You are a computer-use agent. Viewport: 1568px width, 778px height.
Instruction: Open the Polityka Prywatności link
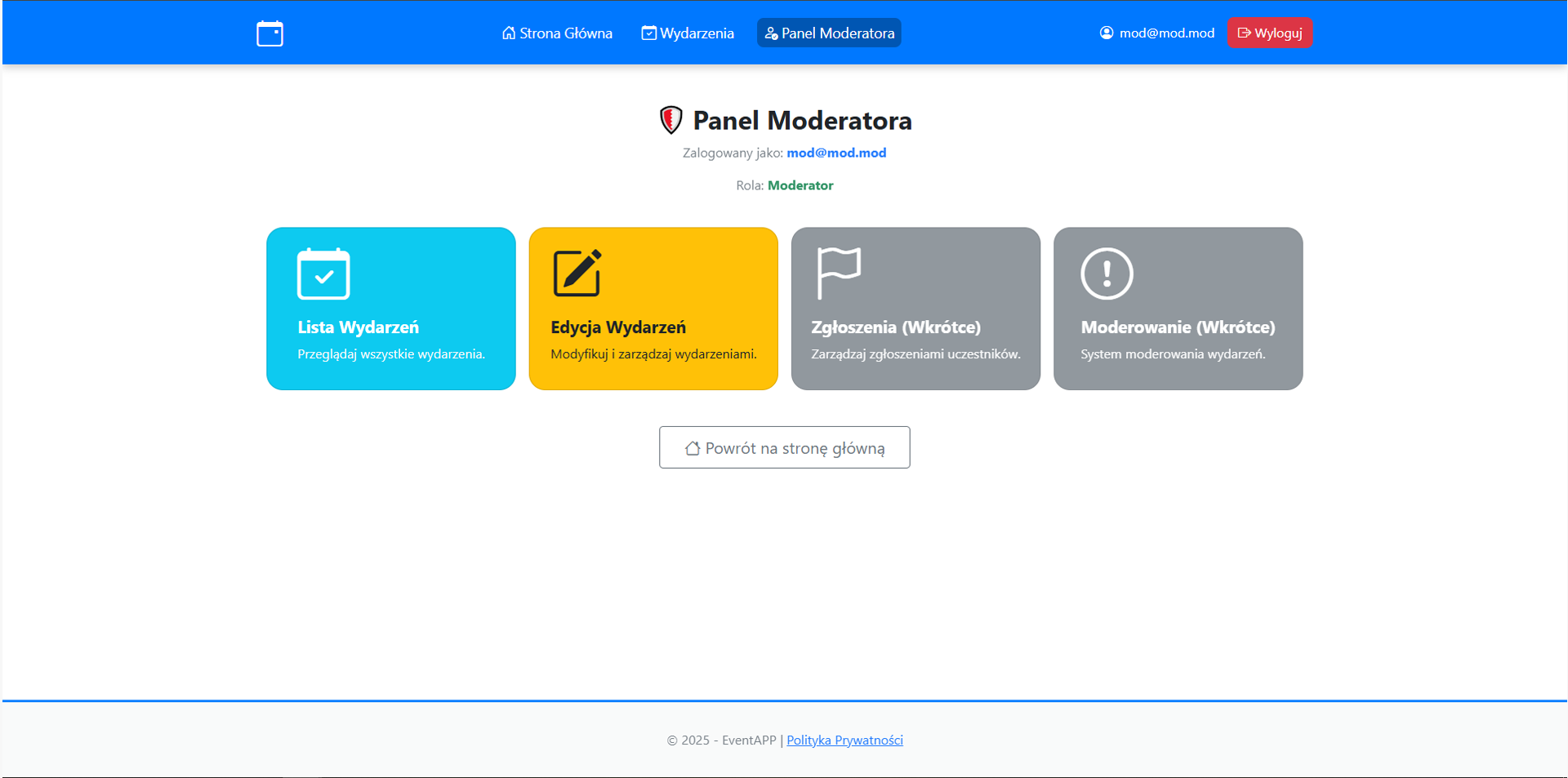pyautogui.click(x=844, y=740)
